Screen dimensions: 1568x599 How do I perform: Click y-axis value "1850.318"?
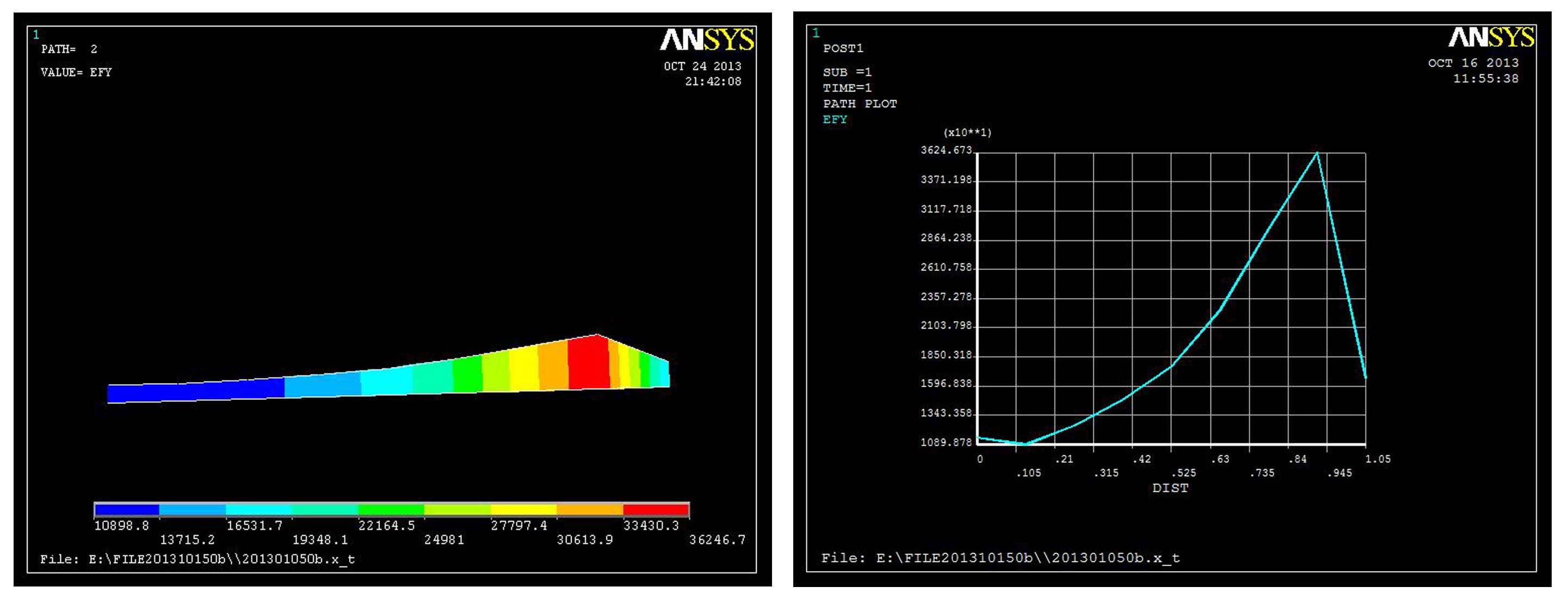pos(947,355)
